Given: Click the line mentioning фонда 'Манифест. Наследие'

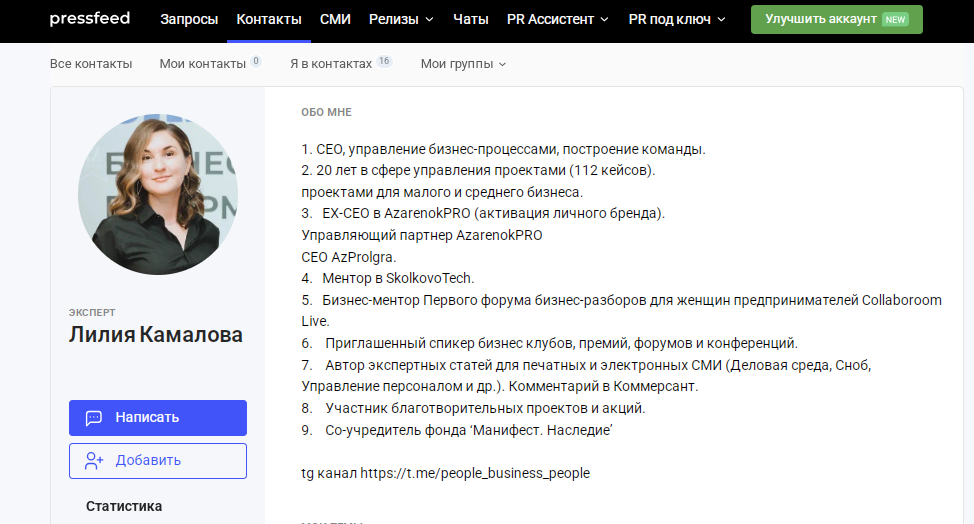Looking at the screenshot, I should pyautogui.click(x=457, y=430).
